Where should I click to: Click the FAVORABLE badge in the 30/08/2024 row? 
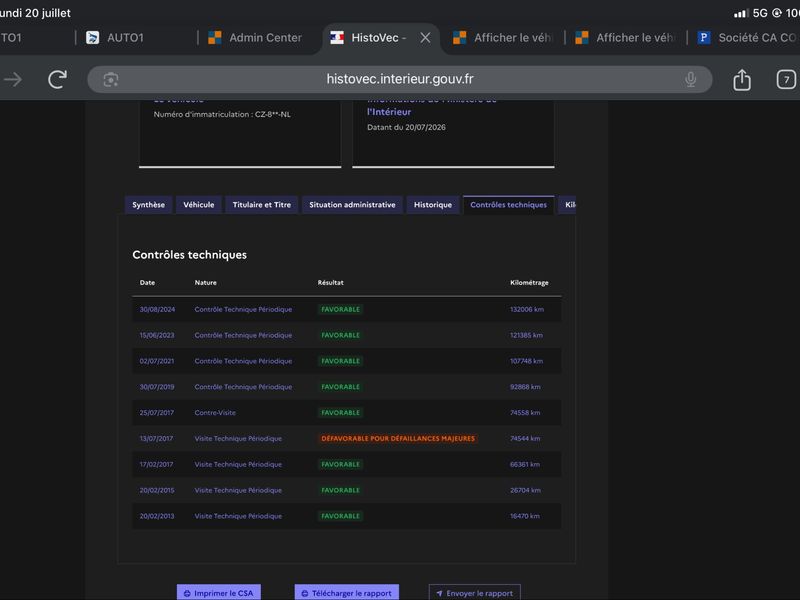(340, 309)
